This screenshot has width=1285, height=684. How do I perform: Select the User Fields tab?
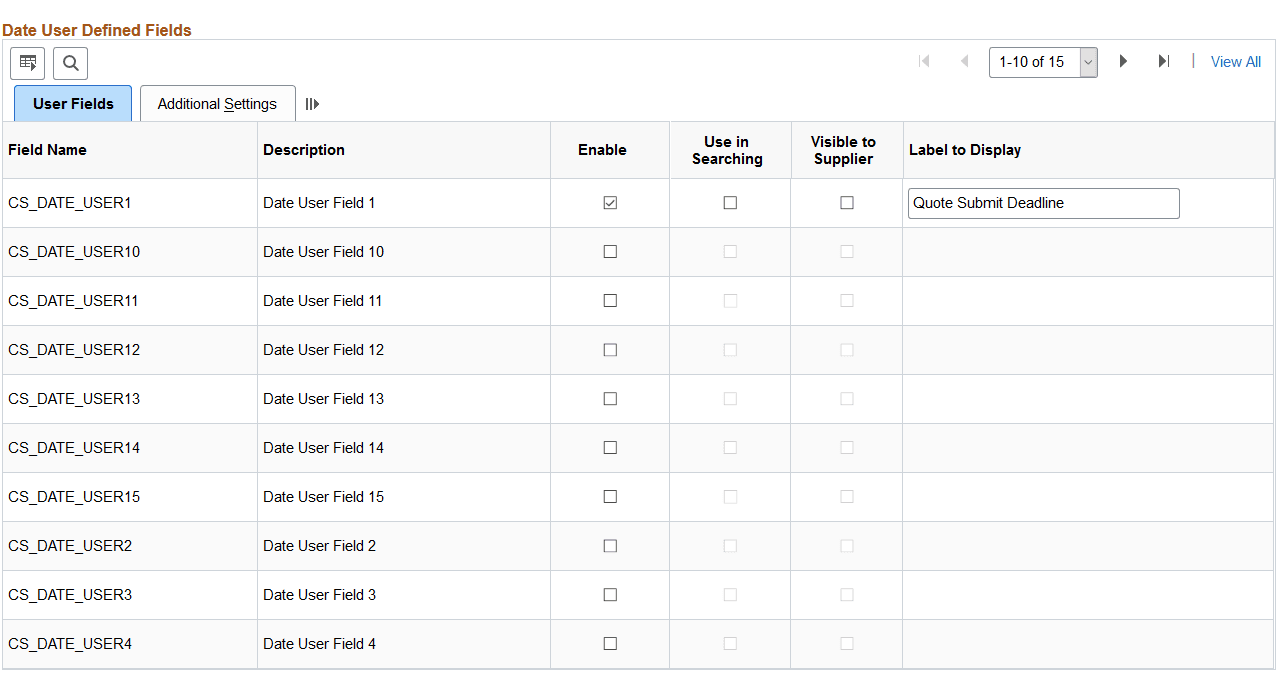coord(72,103)
